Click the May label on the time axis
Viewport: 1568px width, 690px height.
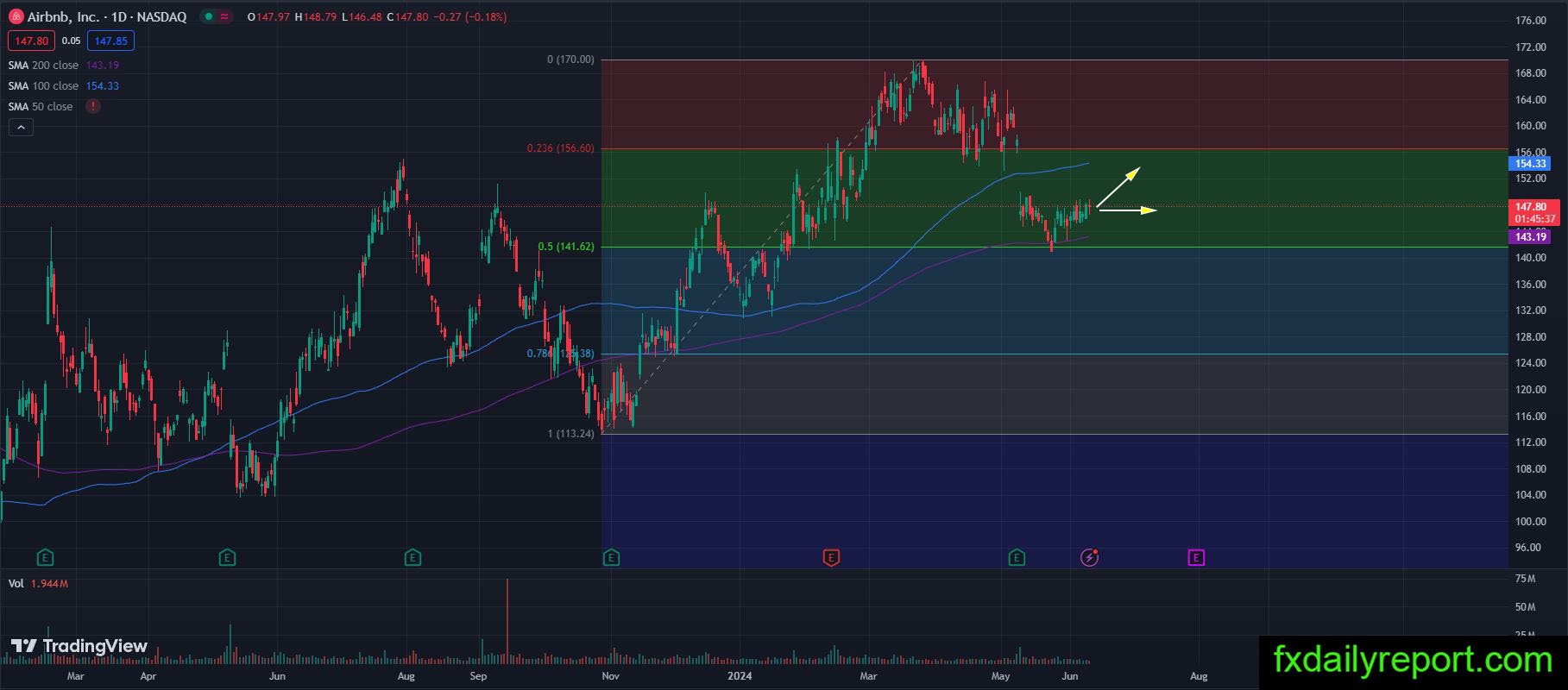[x=1001, y=676]
